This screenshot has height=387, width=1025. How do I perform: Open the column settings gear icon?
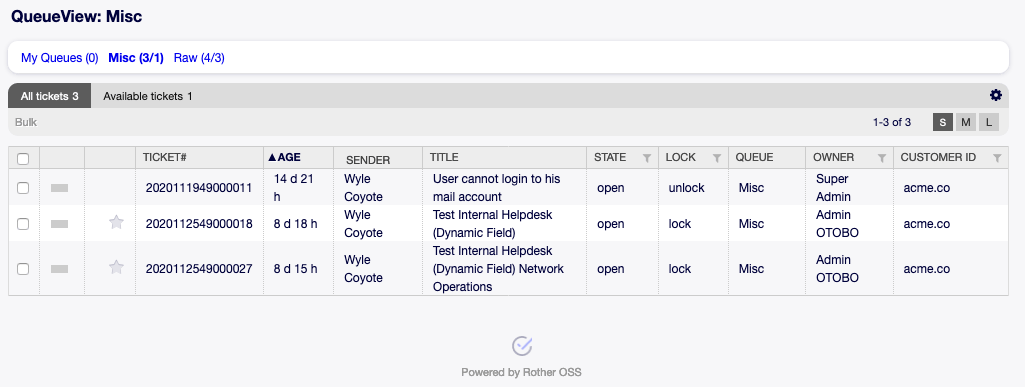[996, 95]
